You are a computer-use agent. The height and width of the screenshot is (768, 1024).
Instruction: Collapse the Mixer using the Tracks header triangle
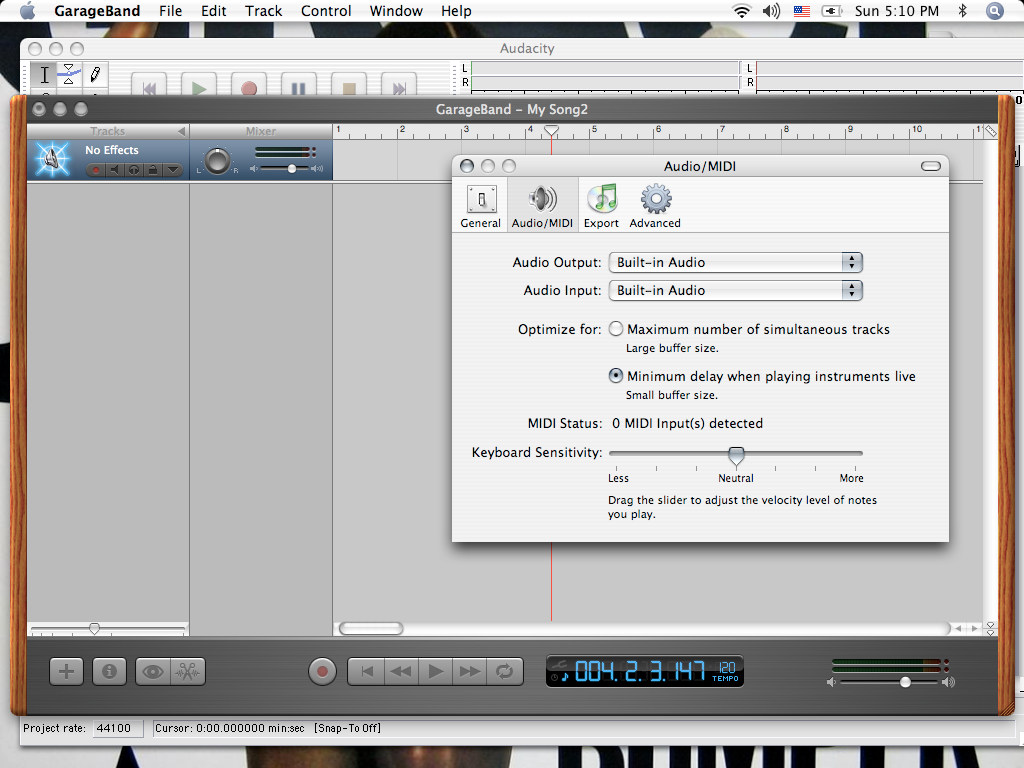coord(182,131)
